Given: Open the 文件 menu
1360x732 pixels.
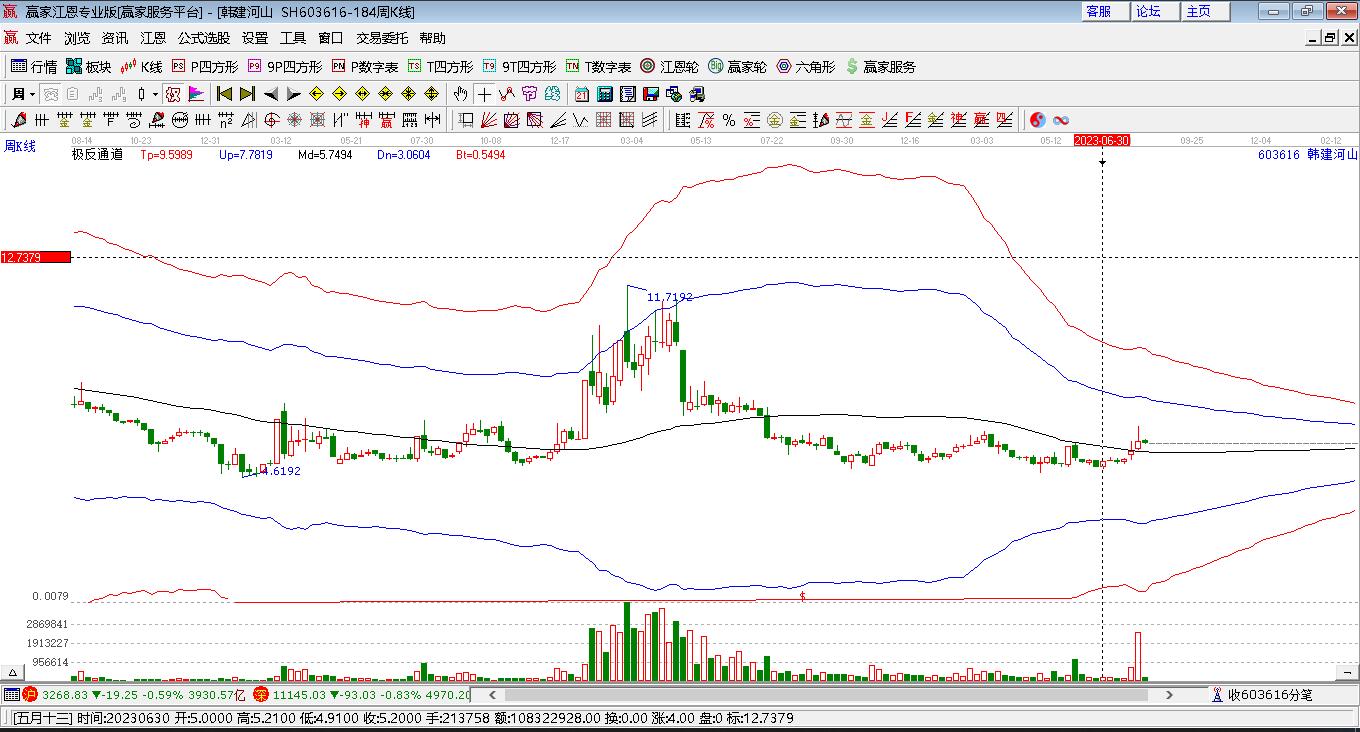Looking at the screenshot, I should [39, 38].
